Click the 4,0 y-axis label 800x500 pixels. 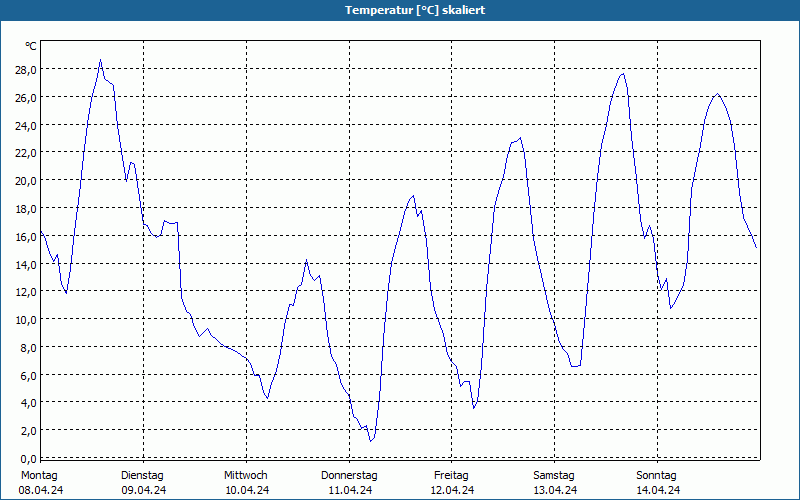28,403
